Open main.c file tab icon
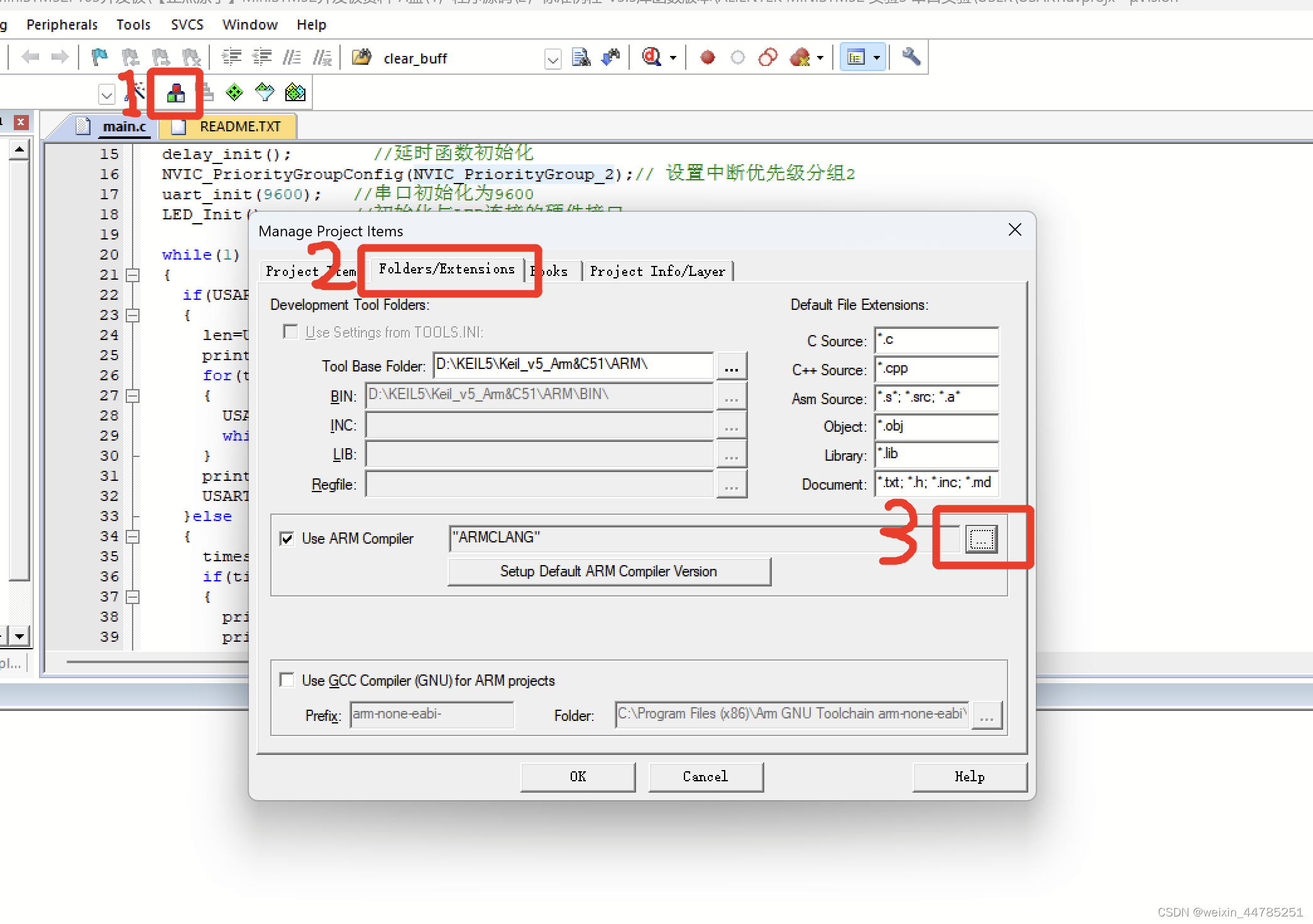Screen dimensions: 1313x924 pos(82,126)
